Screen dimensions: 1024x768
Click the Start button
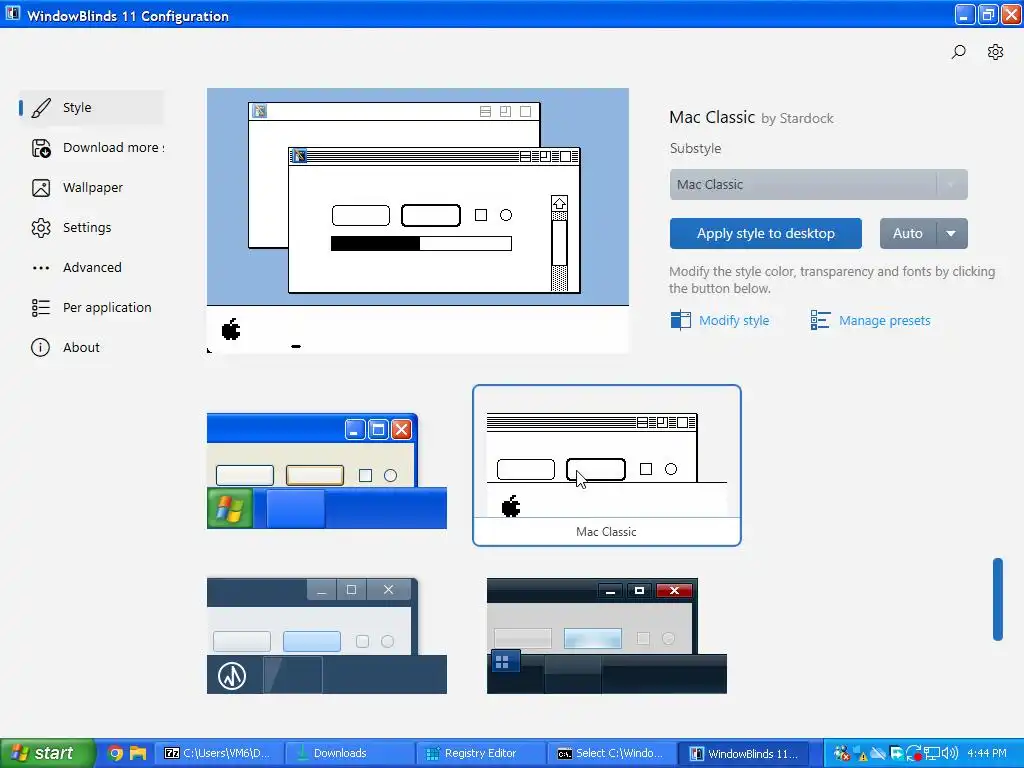point(47,753)
